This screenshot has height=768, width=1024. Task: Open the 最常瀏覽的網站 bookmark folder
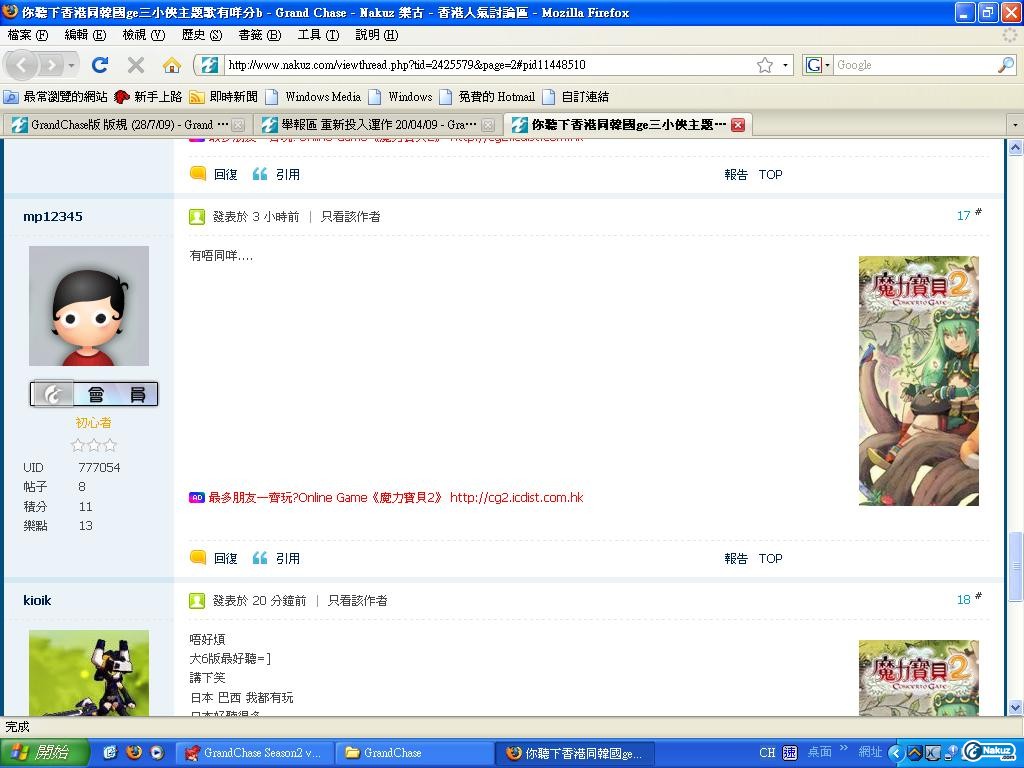click(56, 97)
